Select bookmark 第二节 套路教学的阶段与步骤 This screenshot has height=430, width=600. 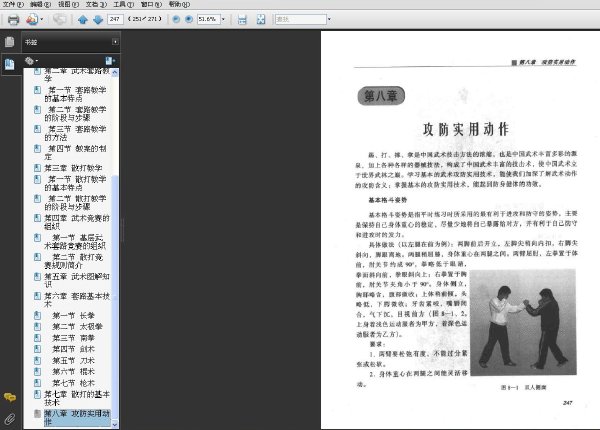[x=75, y=114]
